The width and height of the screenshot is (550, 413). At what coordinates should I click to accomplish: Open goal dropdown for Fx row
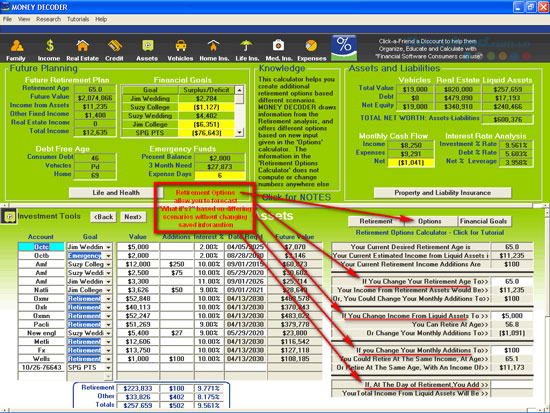pyautogui.click(x=108, y=350)
